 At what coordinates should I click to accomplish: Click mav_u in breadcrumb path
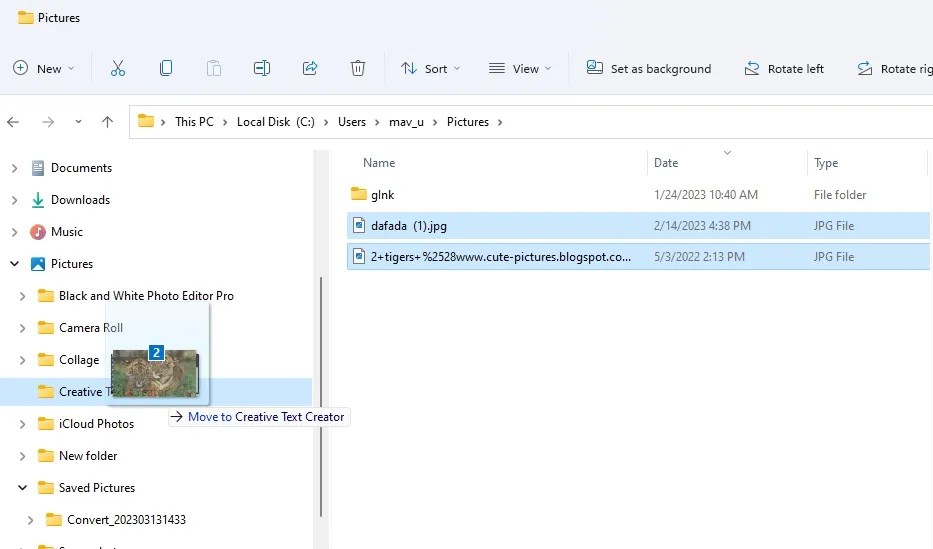click(406, 121)
